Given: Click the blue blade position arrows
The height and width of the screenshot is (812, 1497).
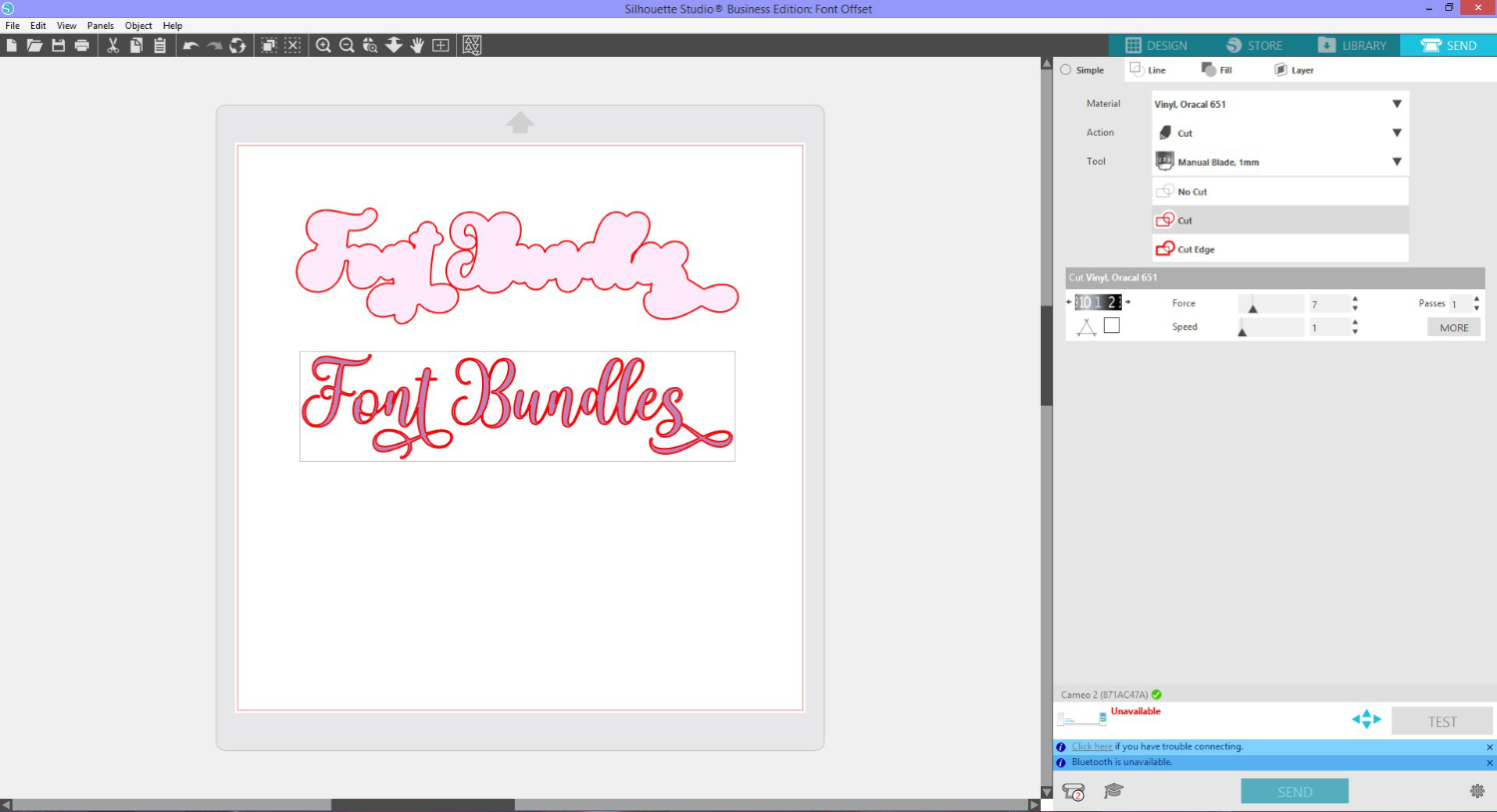Looking at the screenshot, I should (x=1366, y=719).
